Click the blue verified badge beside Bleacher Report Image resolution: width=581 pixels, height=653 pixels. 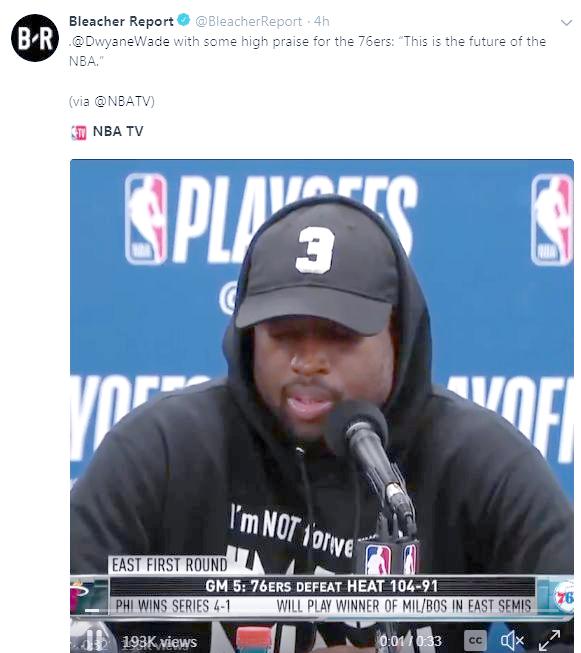184,20
